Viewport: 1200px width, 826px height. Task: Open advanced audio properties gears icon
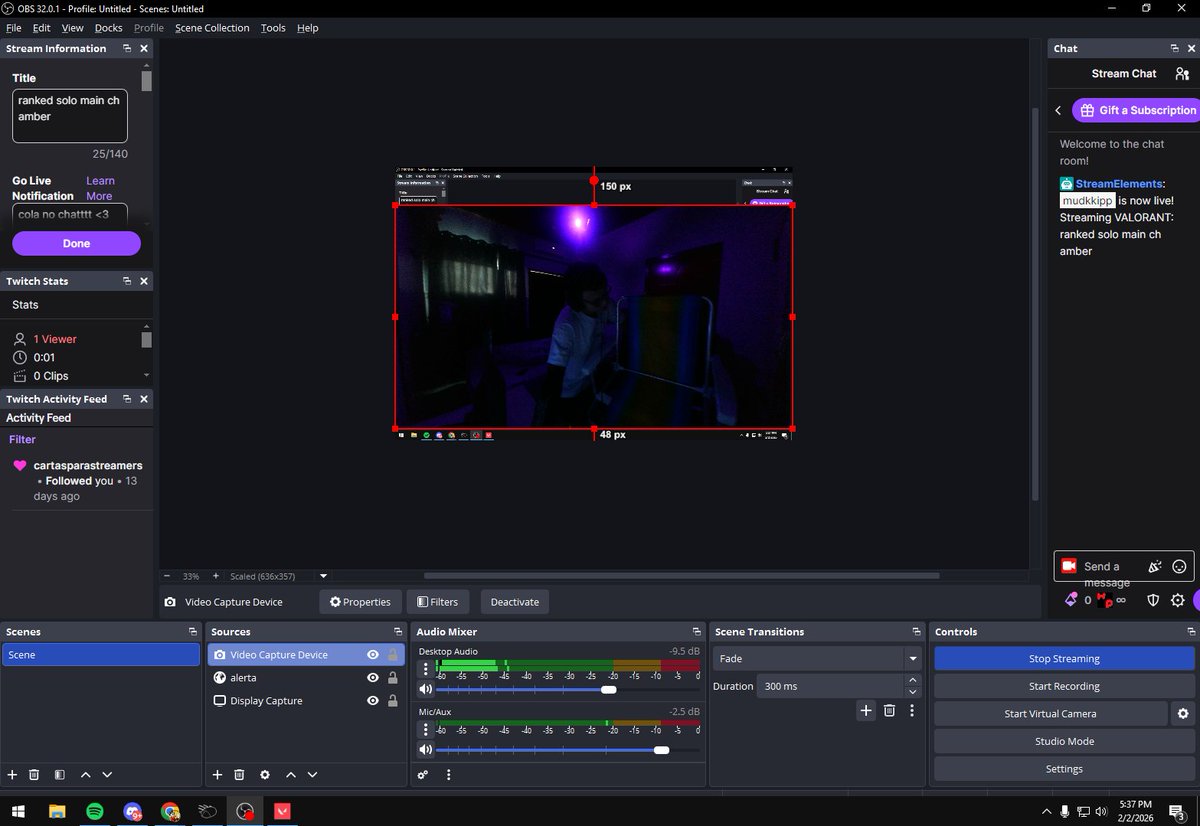(x=423, y=775)
